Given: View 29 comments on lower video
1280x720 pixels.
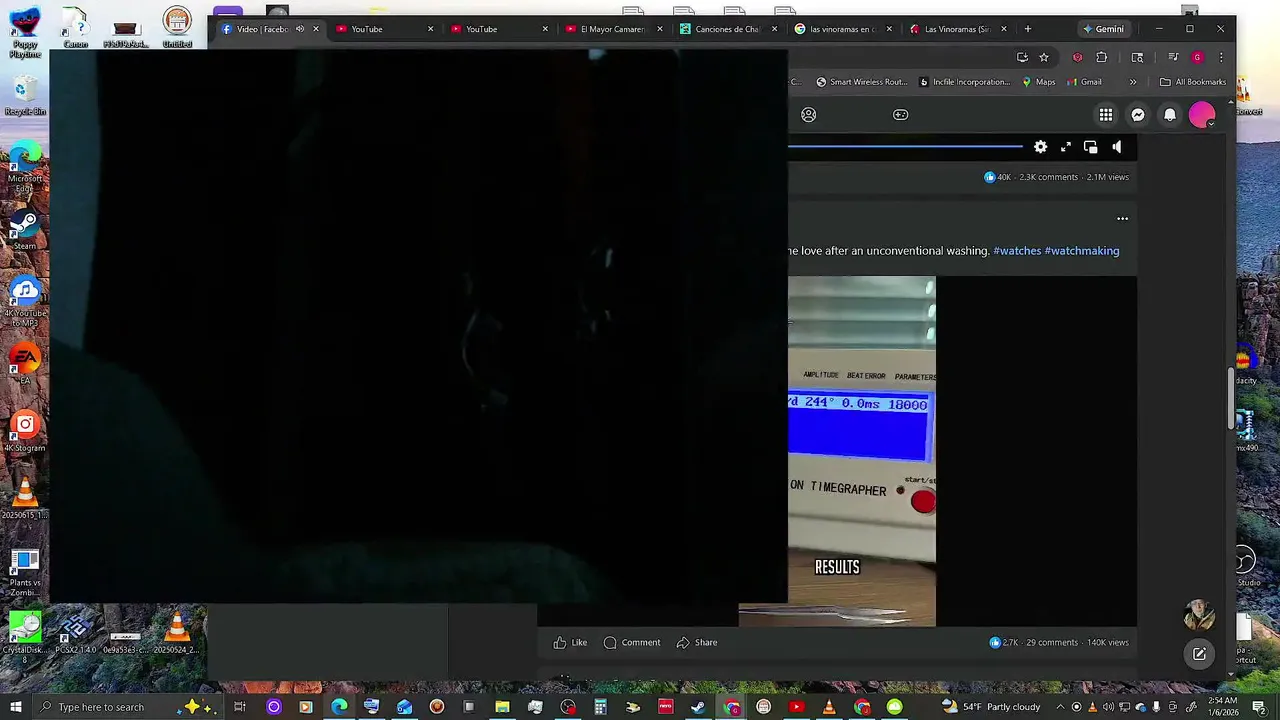Looking at the screenshot, I should (x=1052, y=643).
